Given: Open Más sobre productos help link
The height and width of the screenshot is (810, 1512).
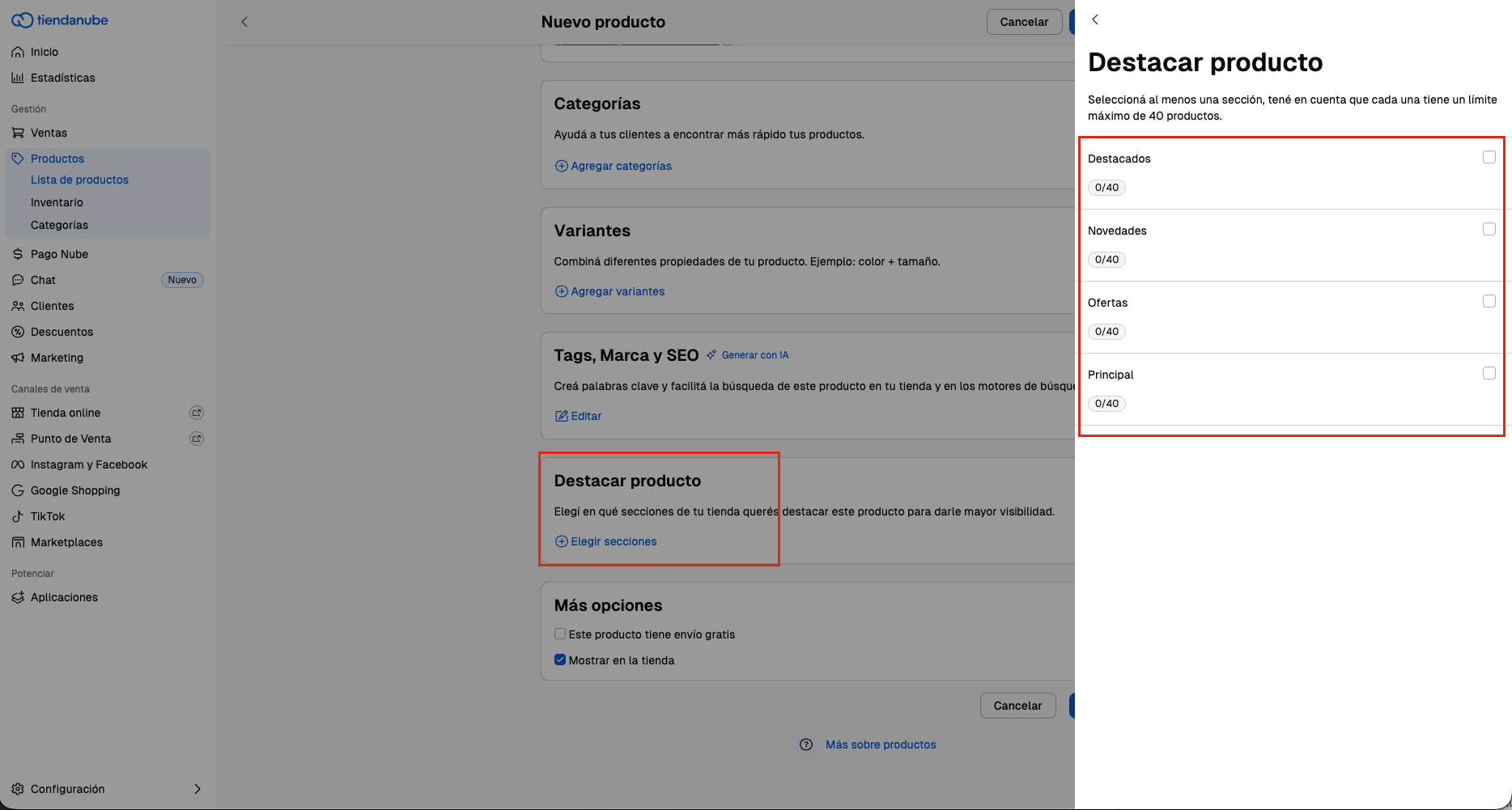Looking at the screenshot, I should 881,744.
